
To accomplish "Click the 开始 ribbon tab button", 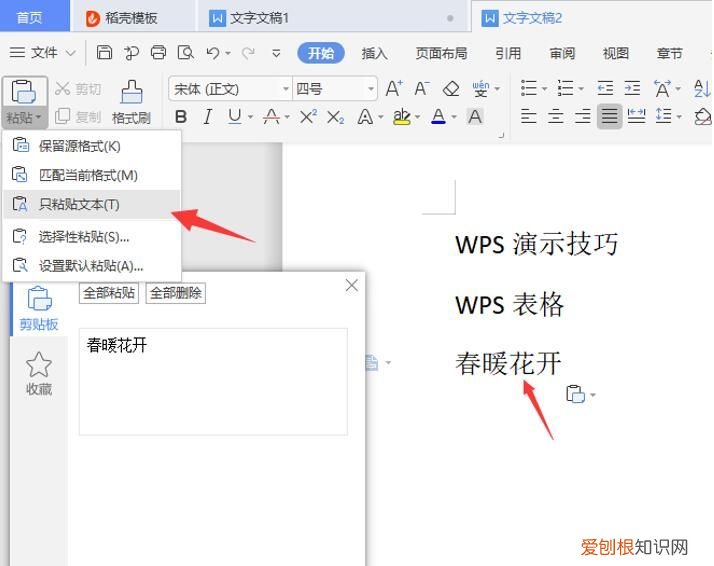I will tap(321, 53).
